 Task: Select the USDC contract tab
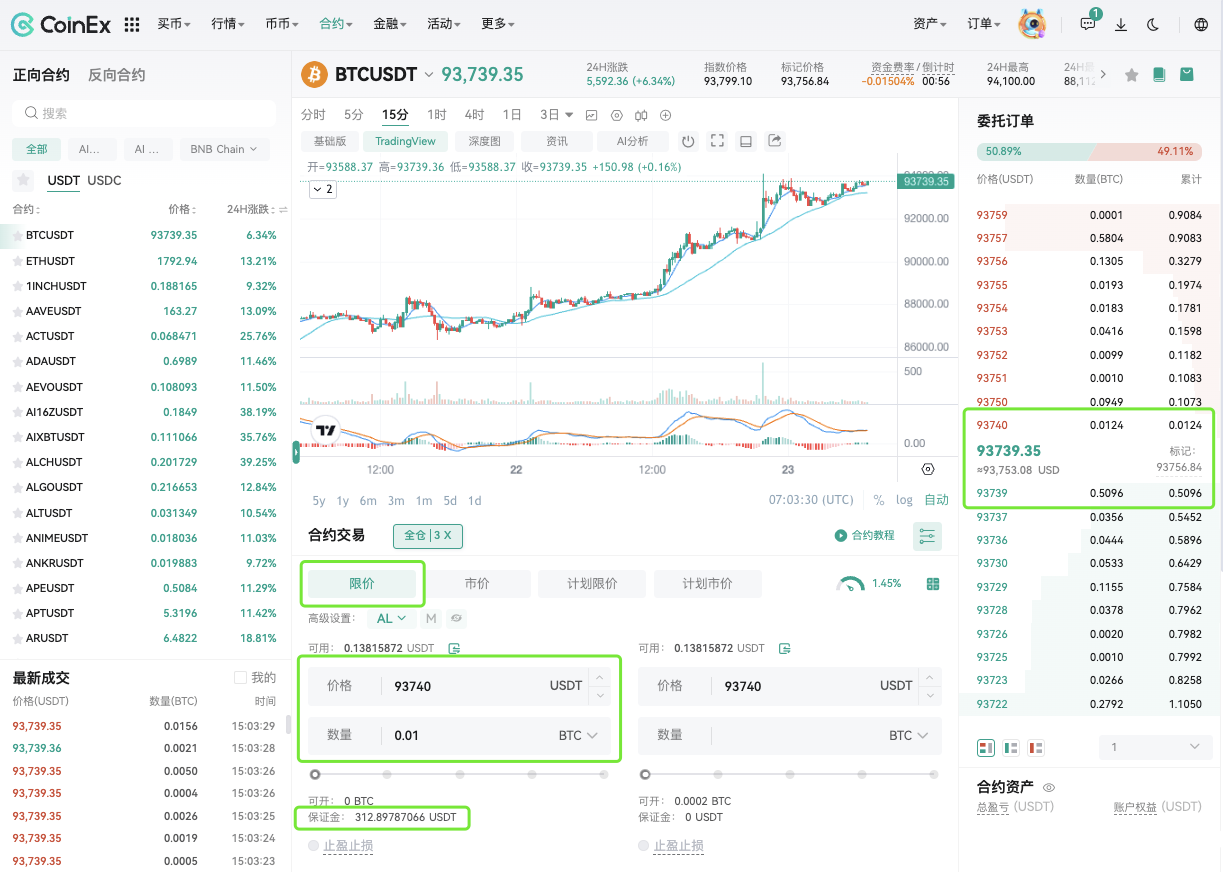click(105, 180)
